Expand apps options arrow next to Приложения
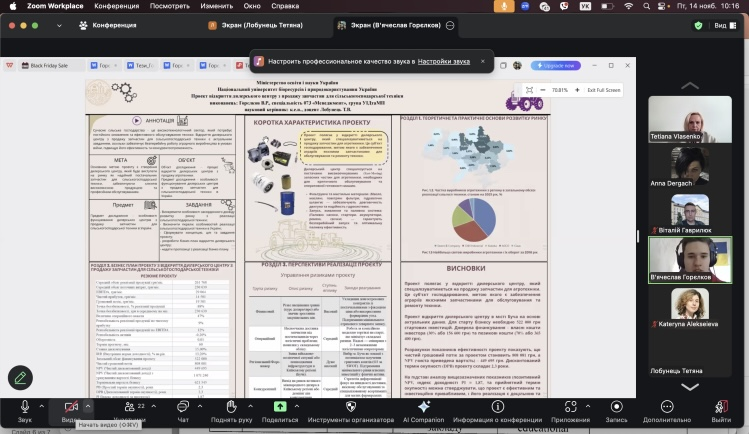This screenshot has height=434, width=749. pos(588,406)
